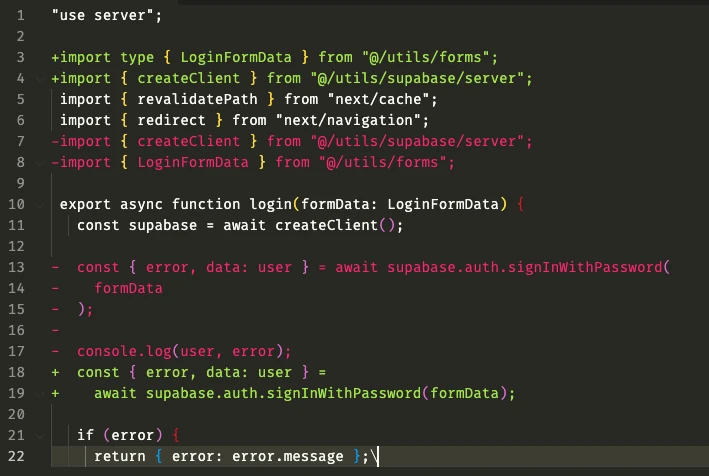Click the added signInWithPassword(formData) call on line 19

coord(400,393)
